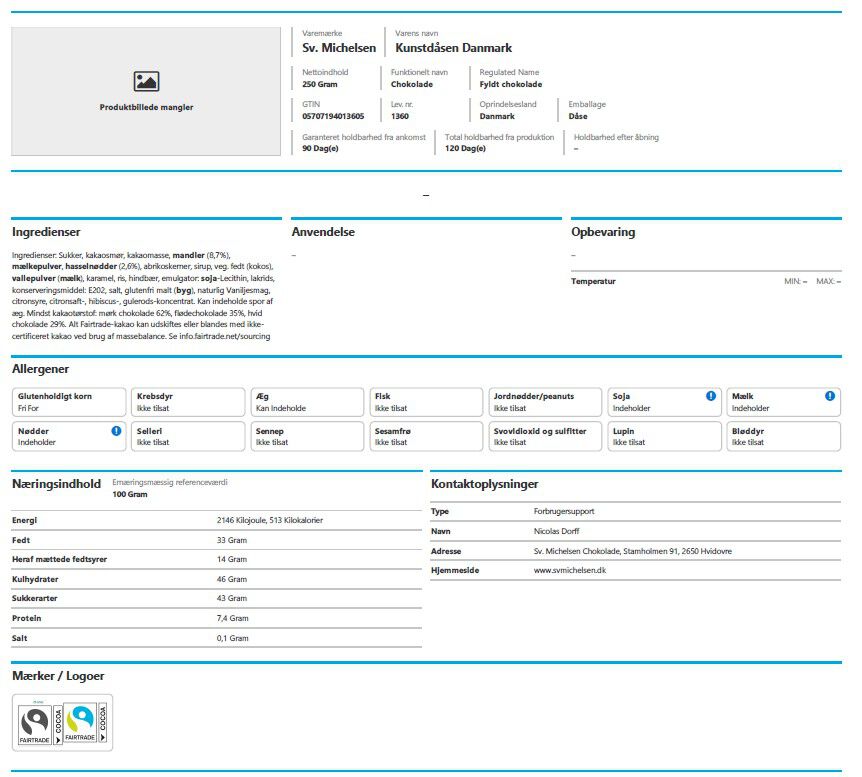Click the reference value 100 Gram
The image size is (862, 777).
coord(130,494)
